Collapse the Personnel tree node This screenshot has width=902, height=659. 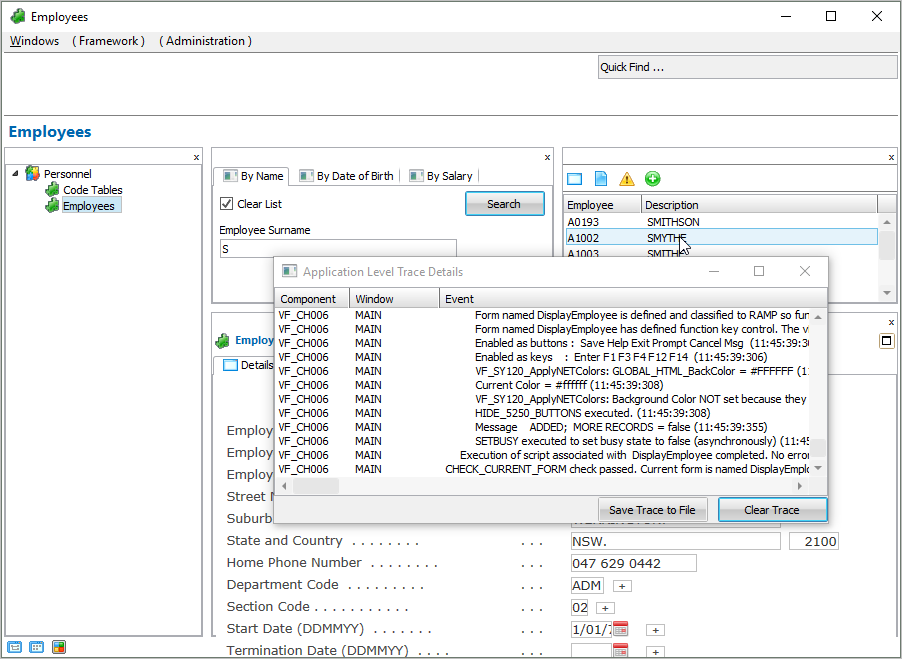[x=15, y=173]
